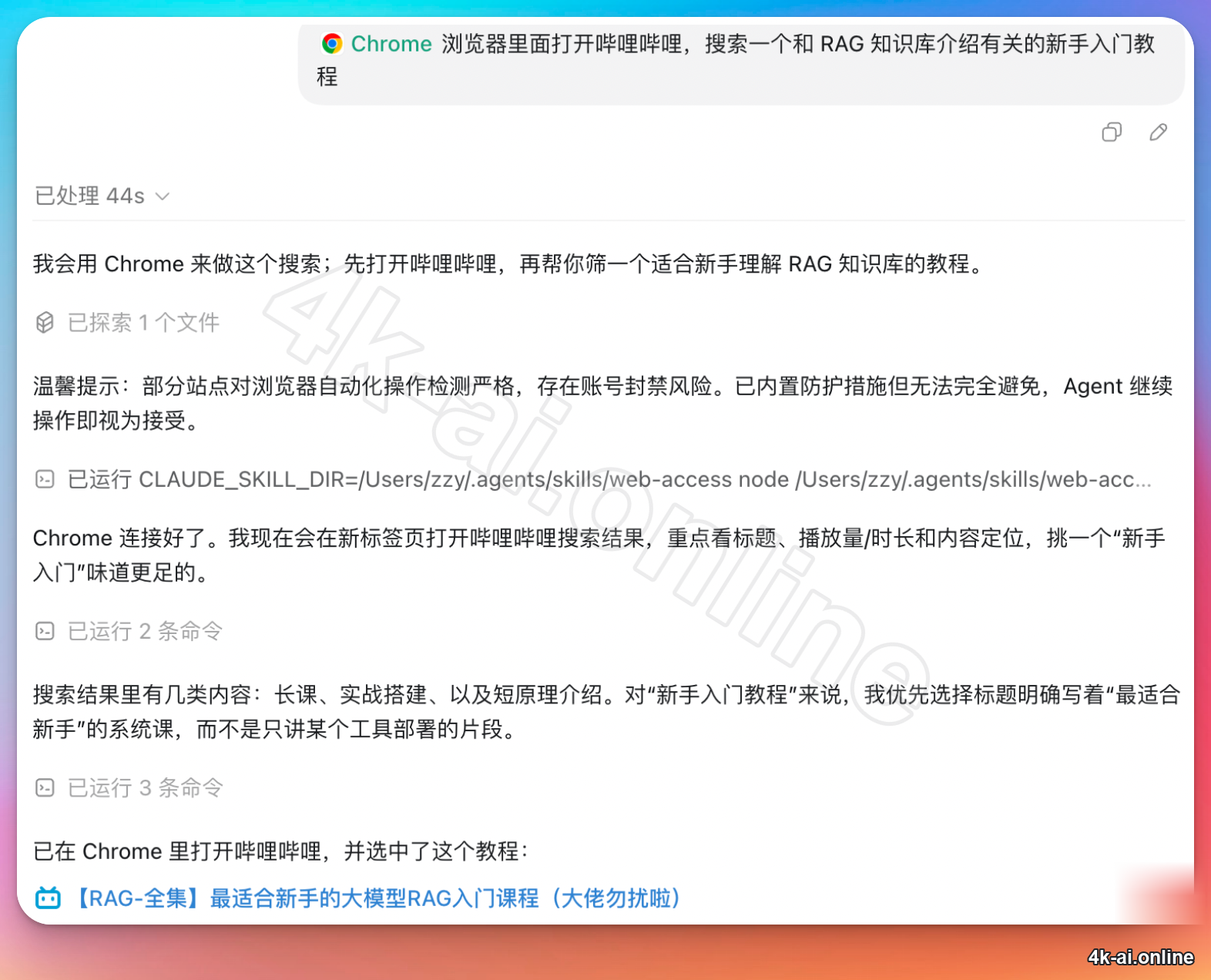The image size is (1211, 980).
Task: Select the text '温馨提示：部分站点对浏览器自动化操作检测严格'
Action: [273, 386]
